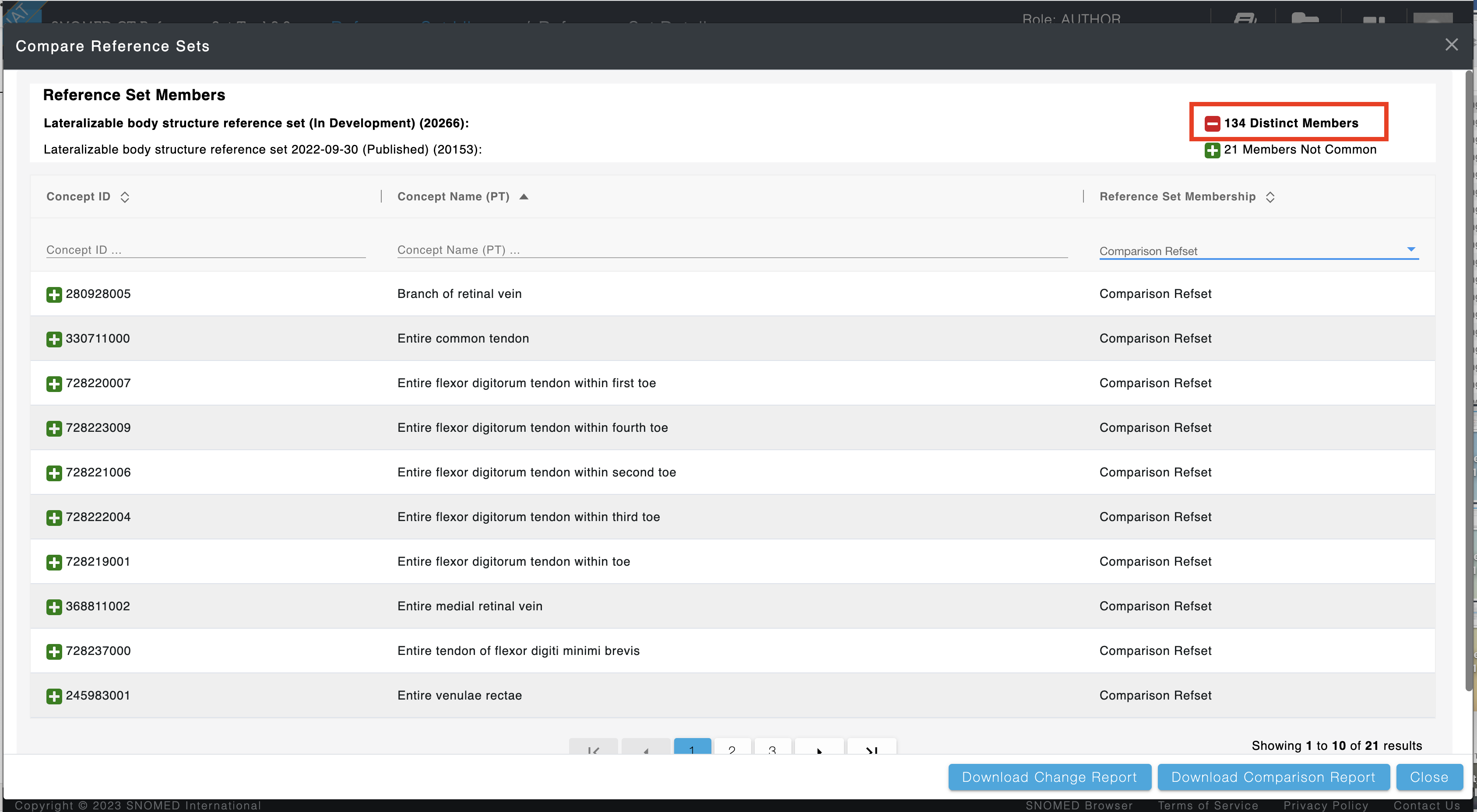
Task: Click plus icon for concept 728219001
Action: click(x=54, y=563)
